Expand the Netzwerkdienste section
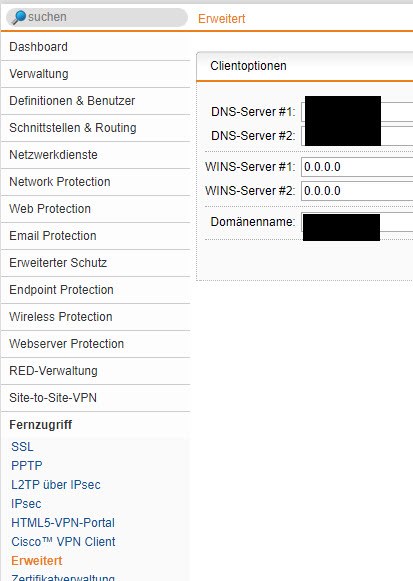413x581 pixels. pos(96,155)
